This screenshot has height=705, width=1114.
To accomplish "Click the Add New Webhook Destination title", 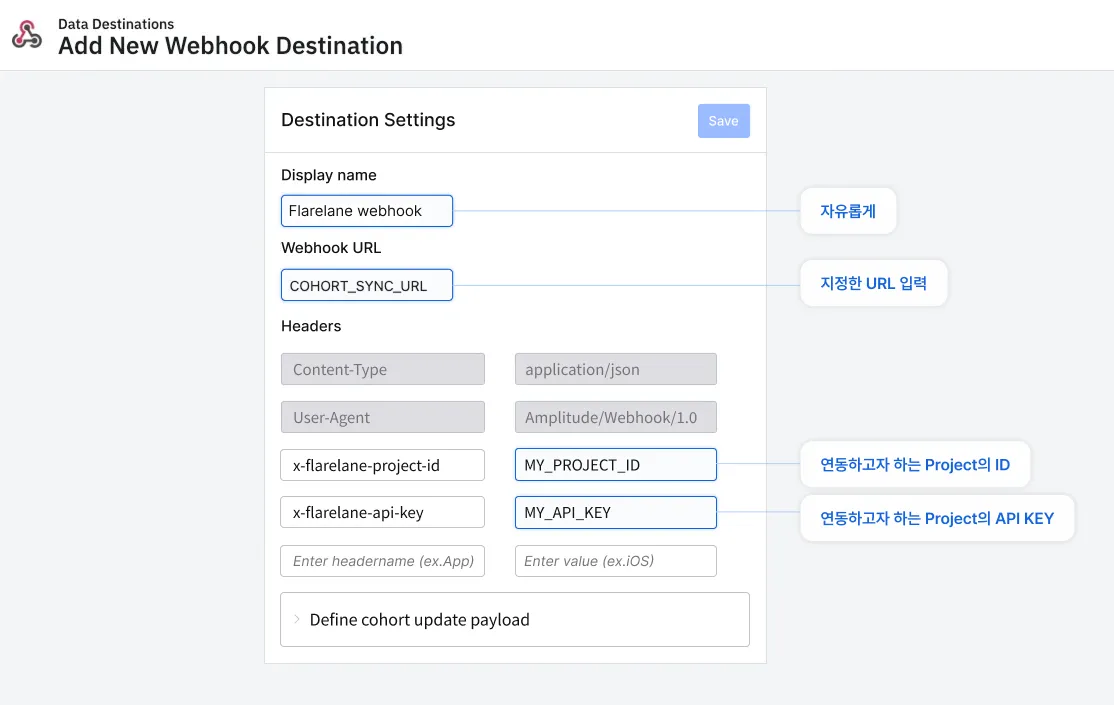I will coord(230,46).
